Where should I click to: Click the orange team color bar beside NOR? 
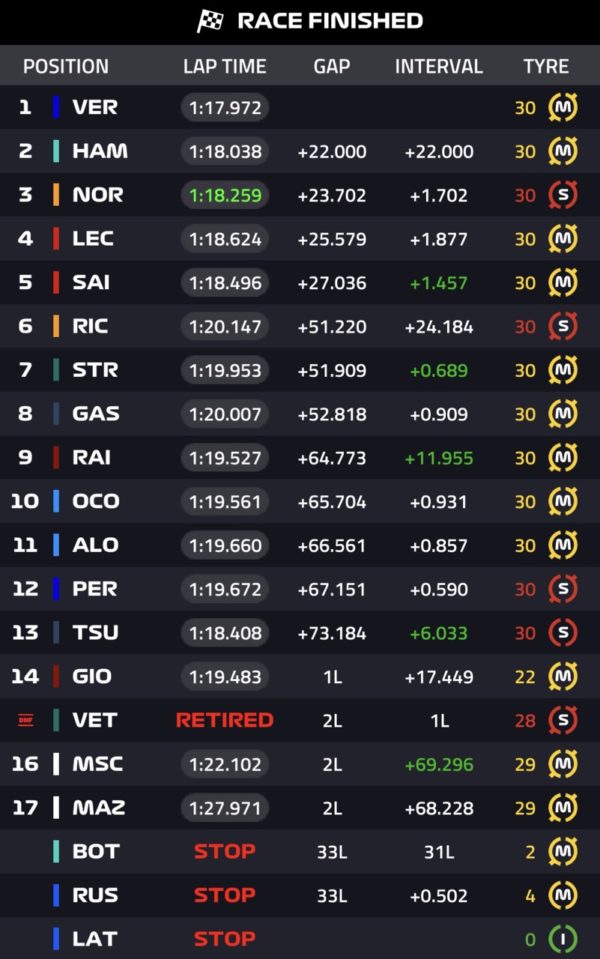(x=56, y=195)
